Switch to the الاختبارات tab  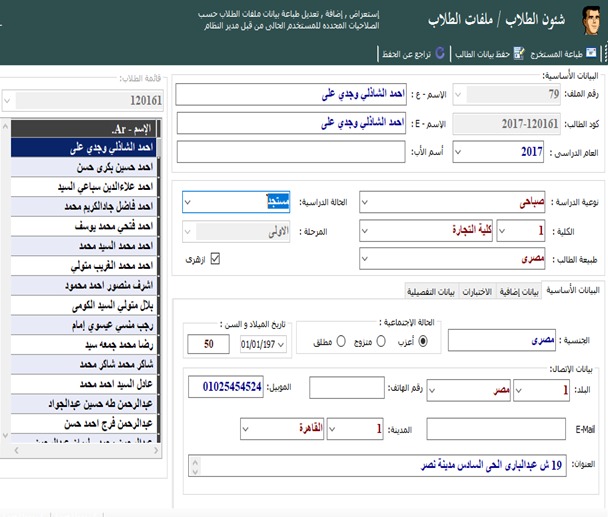tap(477, 292)
